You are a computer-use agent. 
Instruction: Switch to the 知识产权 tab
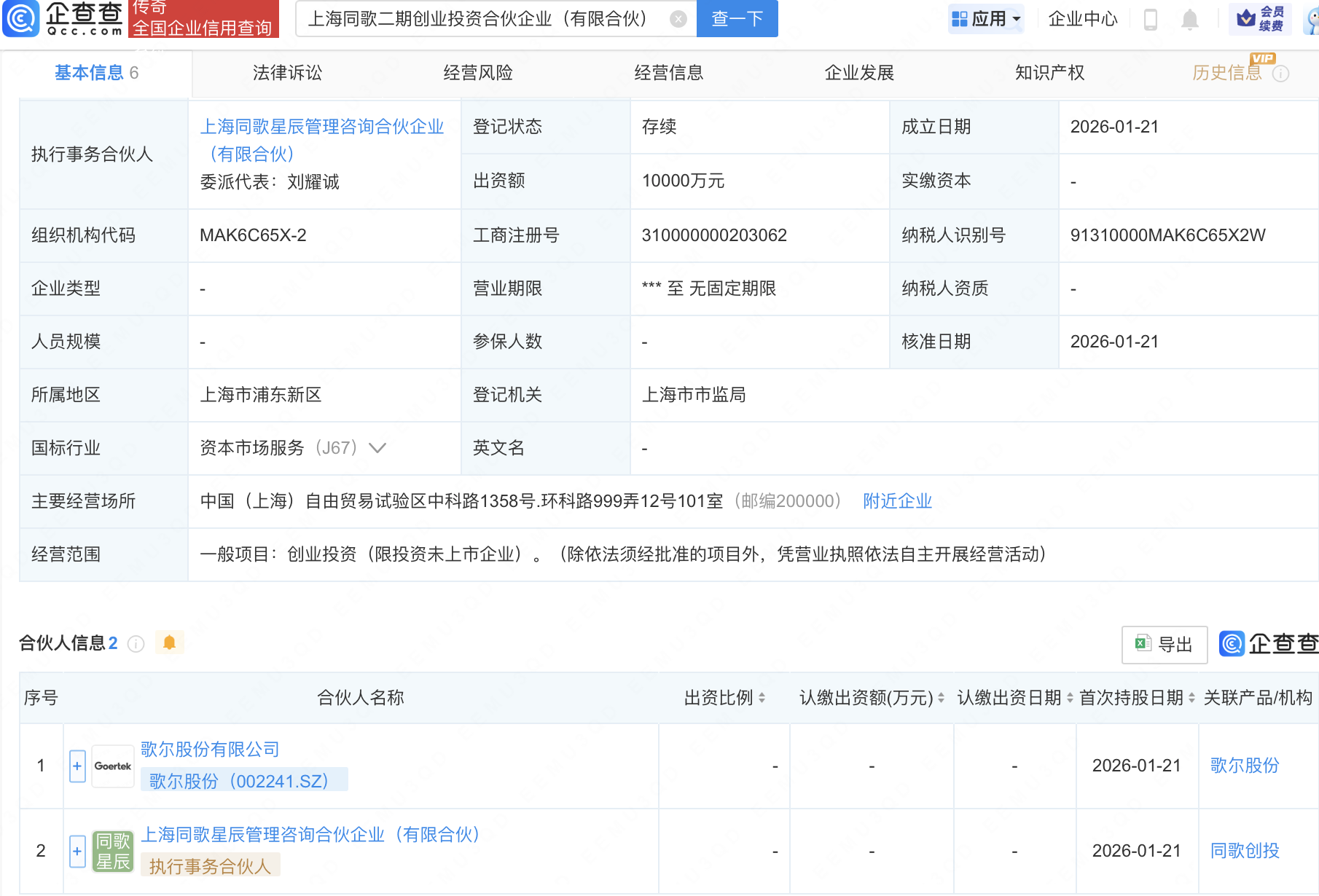click(x=1049, y=73)
